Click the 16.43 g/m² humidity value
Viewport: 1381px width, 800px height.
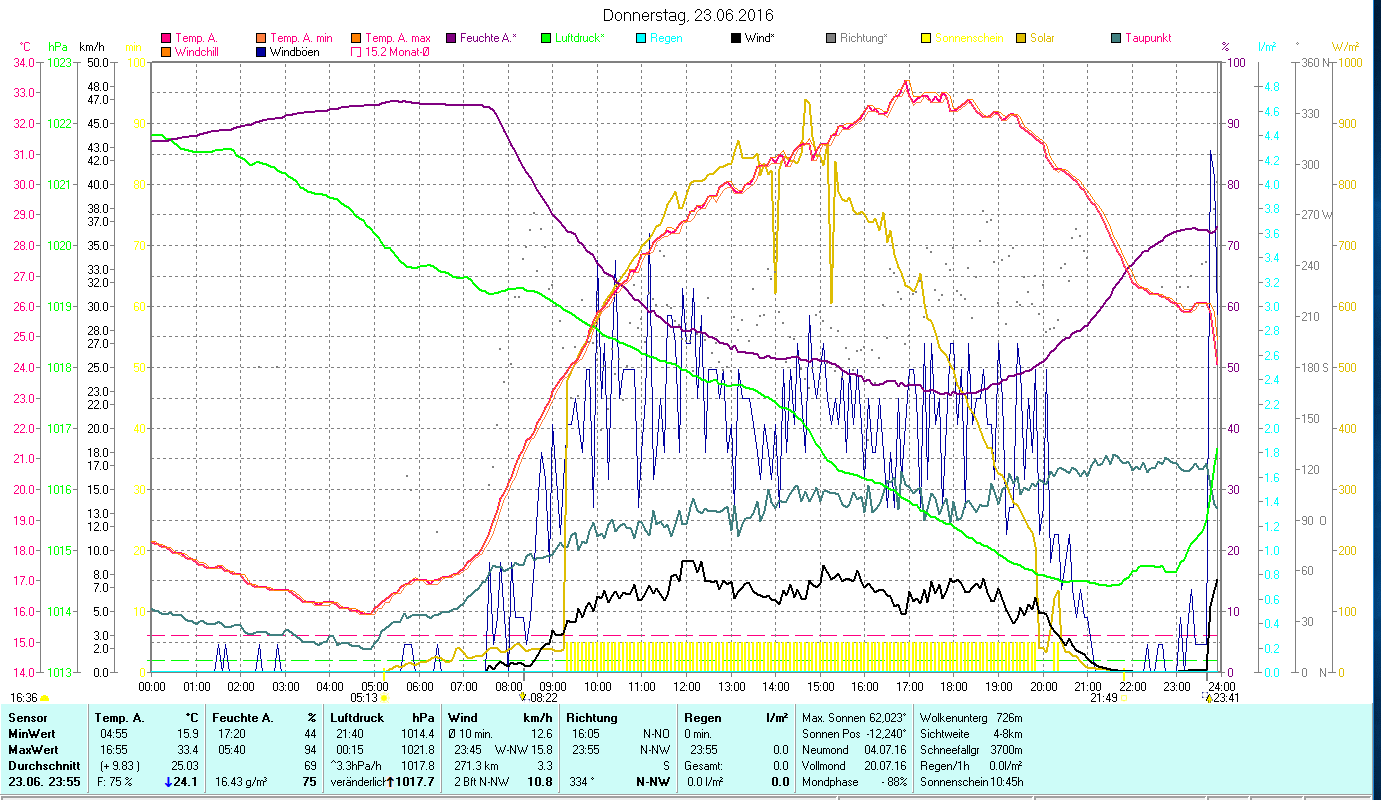(x=241, y=782)
